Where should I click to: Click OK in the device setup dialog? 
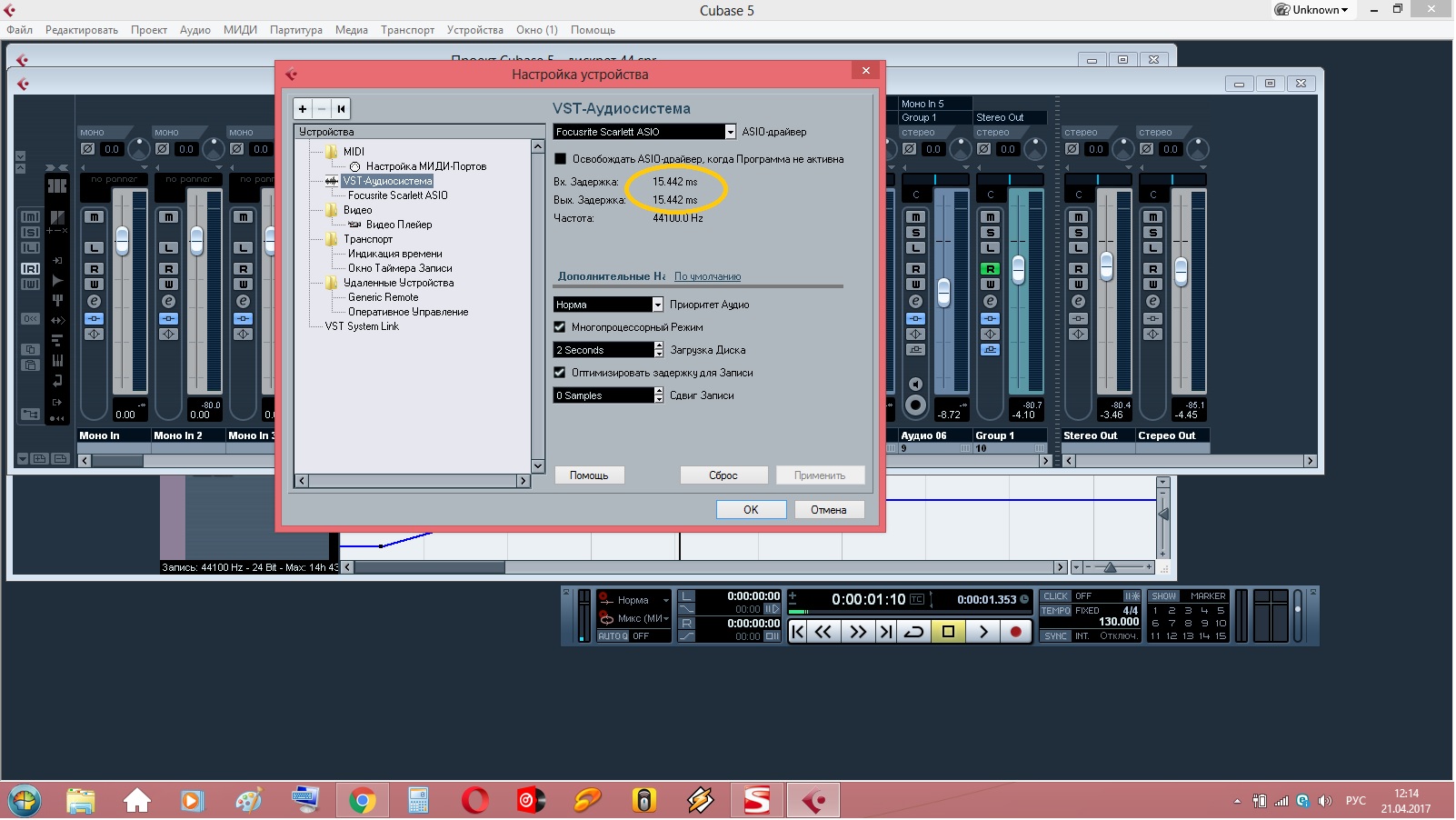tap(751, 510)
